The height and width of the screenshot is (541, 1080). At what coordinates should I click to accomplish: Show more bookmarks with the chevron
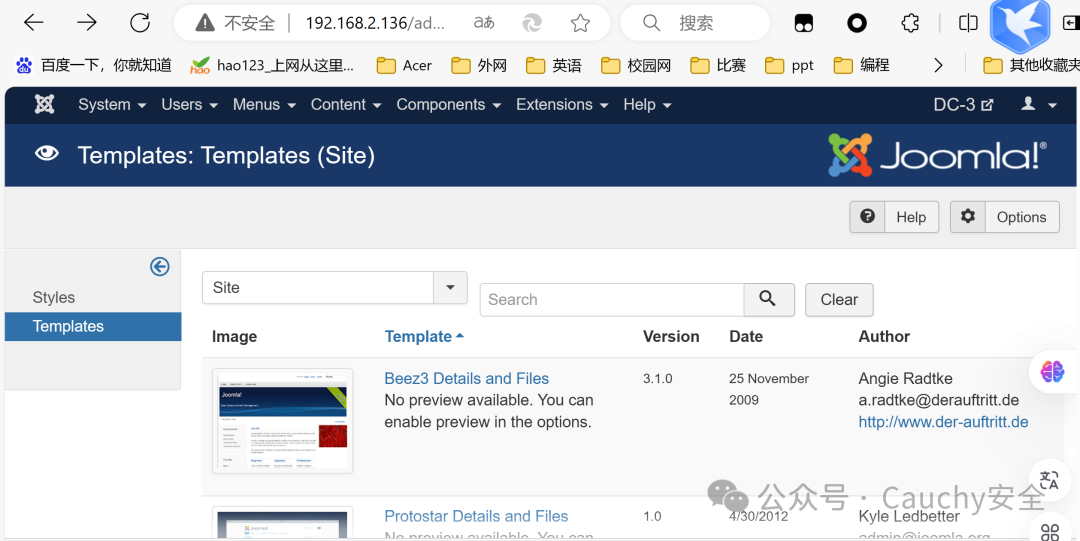coord(937,65)
